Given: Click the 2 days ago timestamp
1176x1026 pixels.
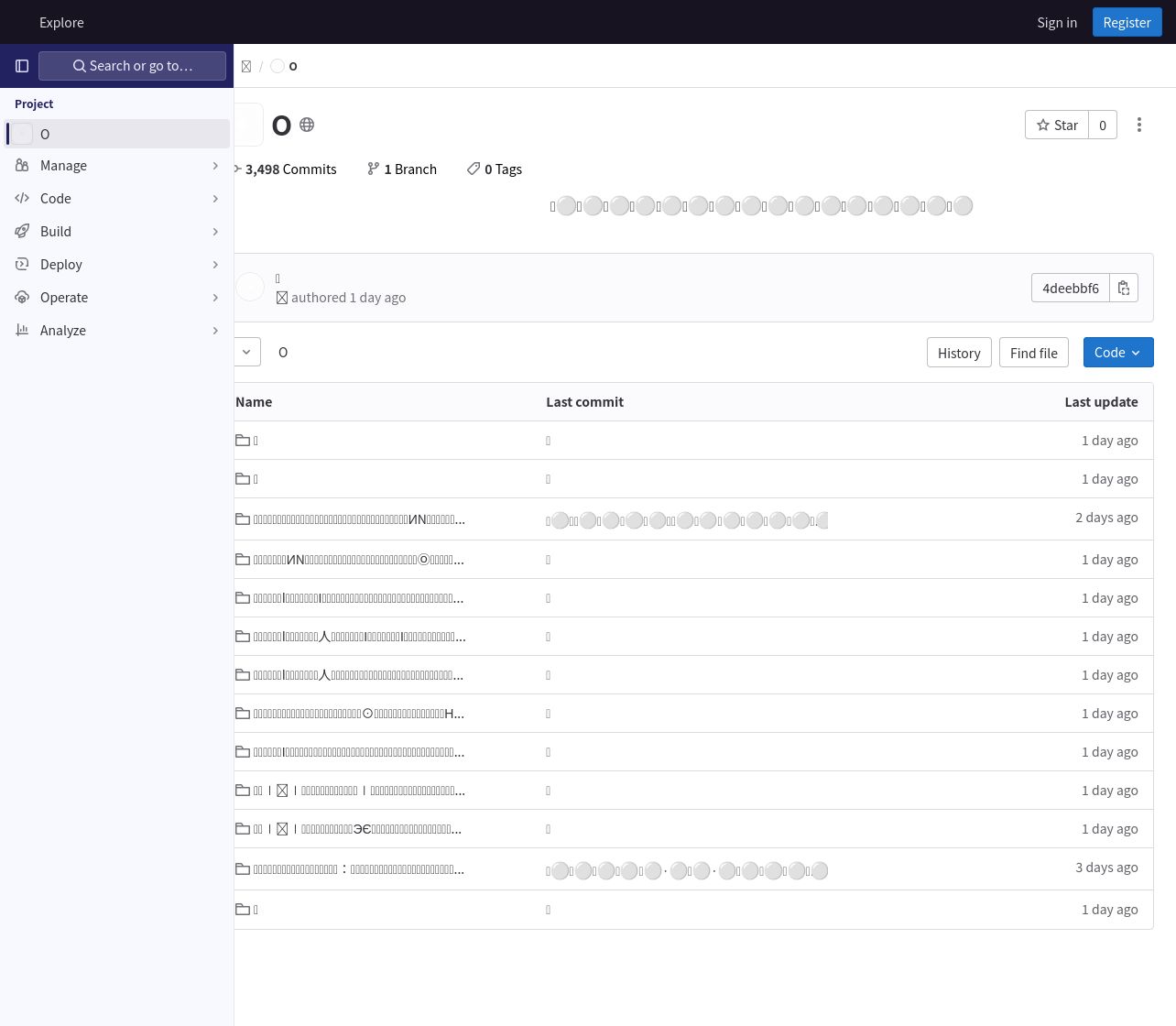Looking at the screenshot, I should click(x=1106, y=518).
